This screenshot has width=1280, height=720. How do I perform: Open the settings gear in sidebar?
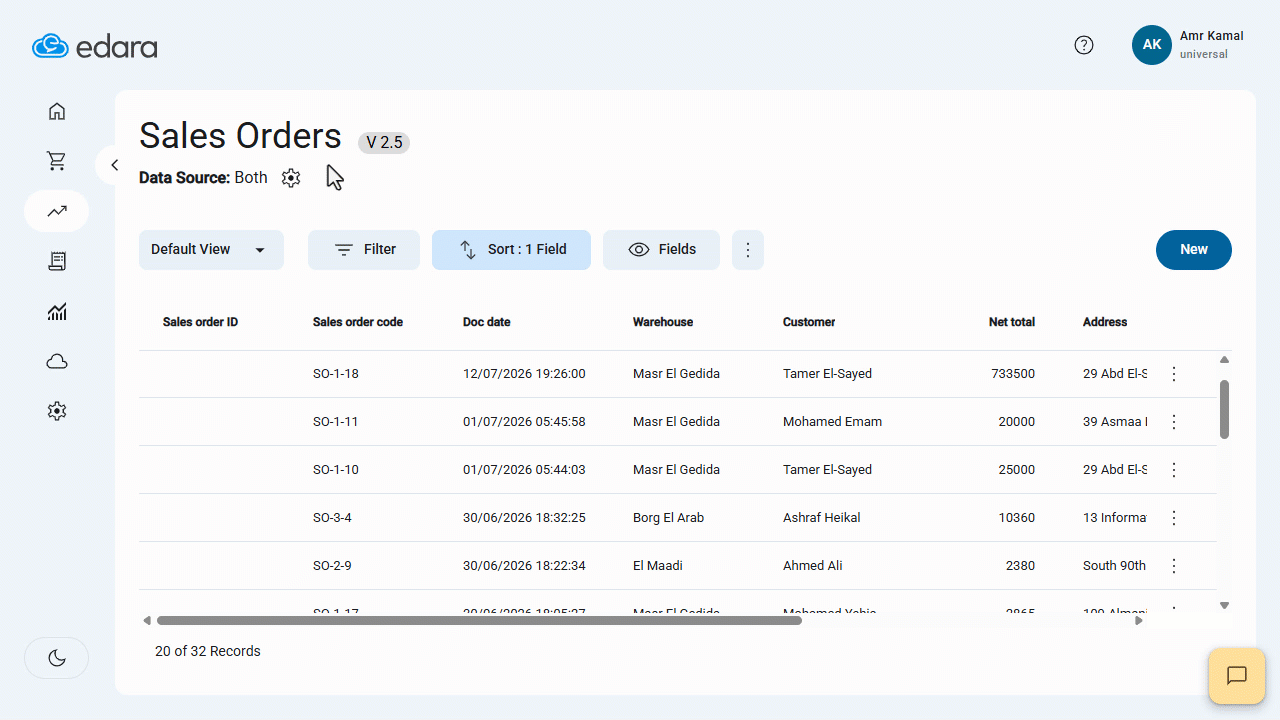(x=57, y=411)
